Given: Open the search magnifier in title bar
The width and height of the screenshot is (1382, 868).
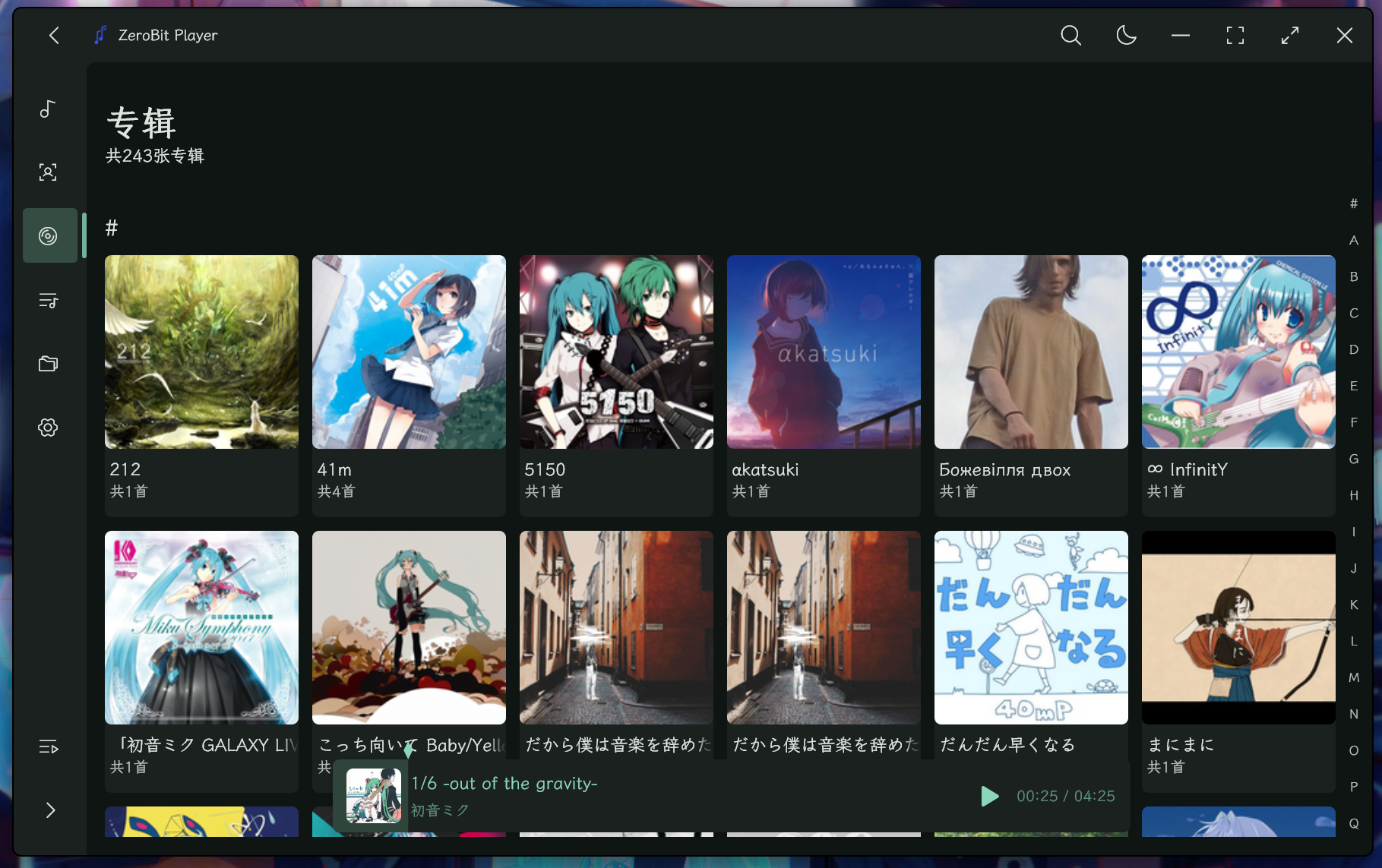Looking at the screenshot, I should point(1070,36).
